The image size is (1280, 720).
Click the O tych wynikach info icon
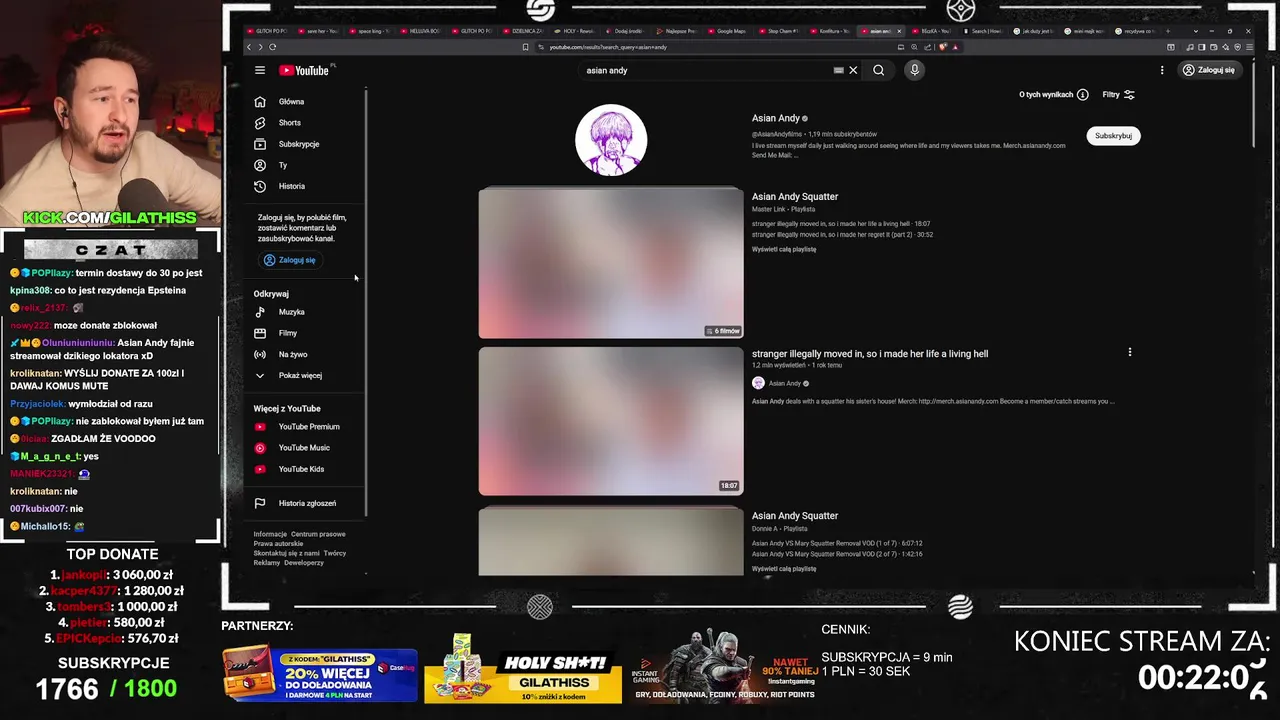coord(1082,94)
